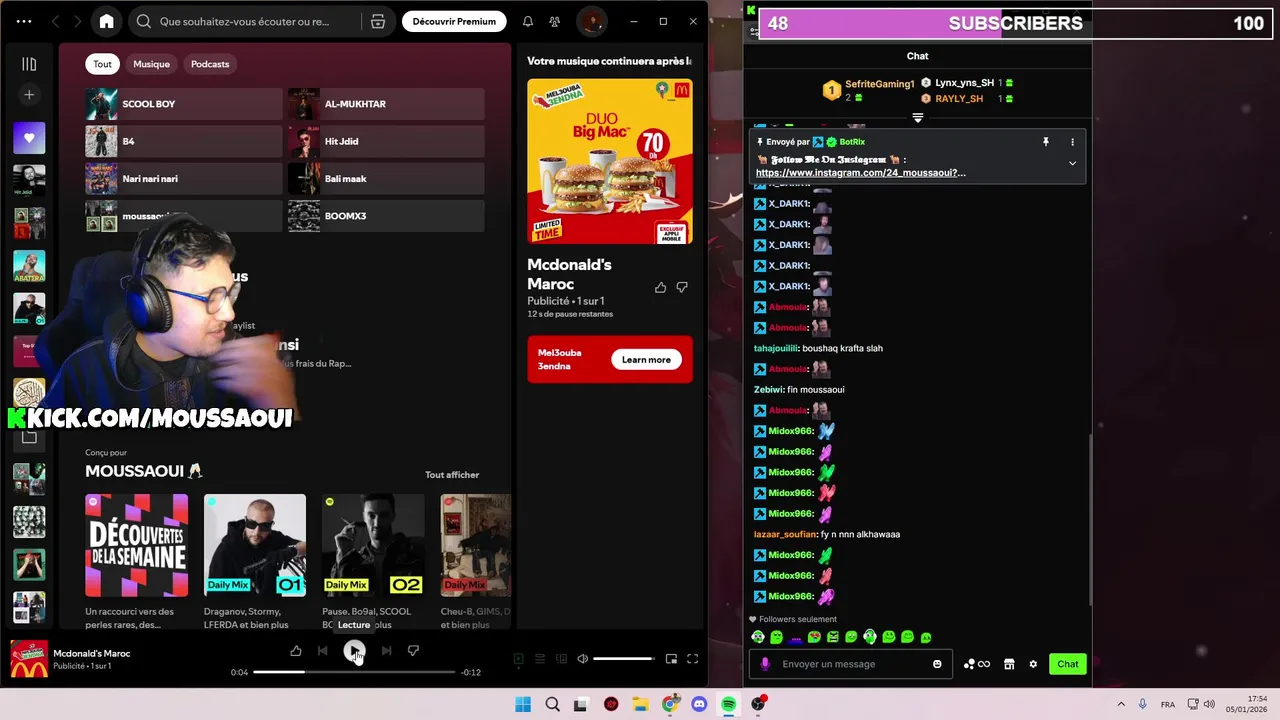Click the create playlist plus icon
This screenshot has width=1280, height=720.
29,95
